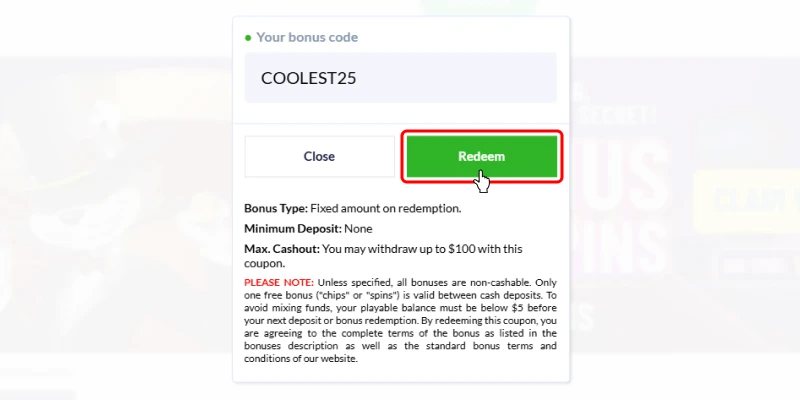
Task: Click the blurred yellow Claim button in background
Action: click(746, 199)
